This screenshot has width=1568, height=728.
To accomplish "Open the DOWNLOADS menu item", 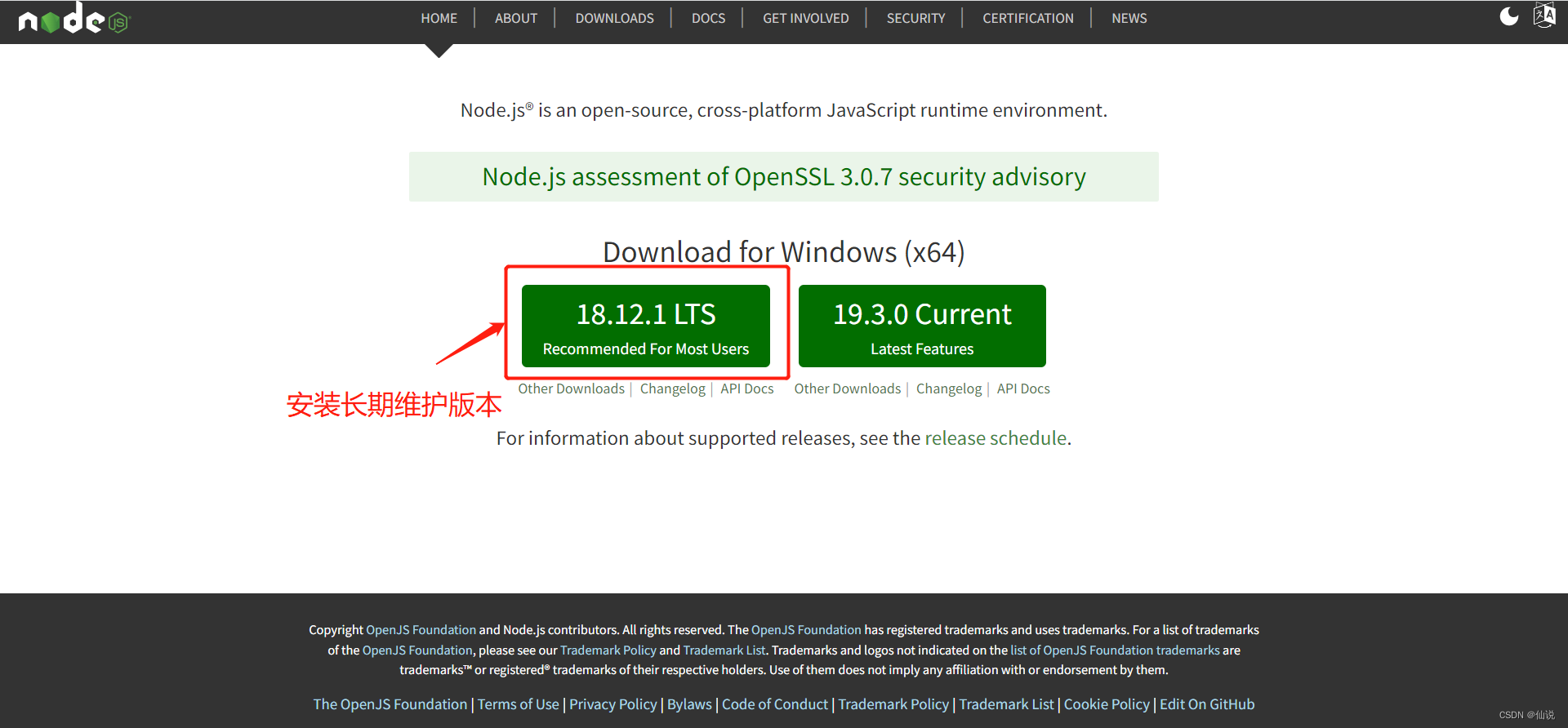I will click(x=614, y=18).
